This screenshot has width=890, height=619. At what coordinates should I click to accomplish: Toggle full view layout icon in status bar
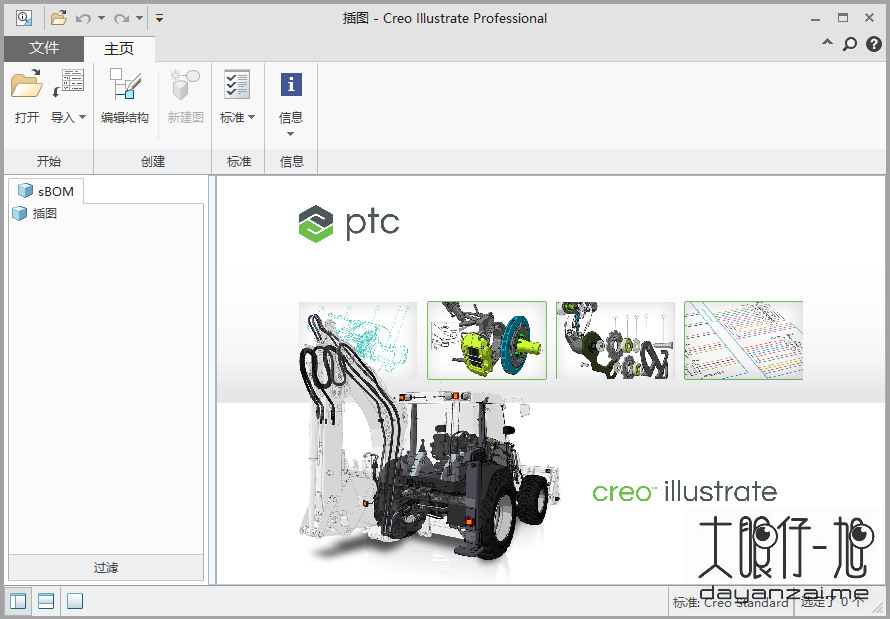tap(75, 601)
